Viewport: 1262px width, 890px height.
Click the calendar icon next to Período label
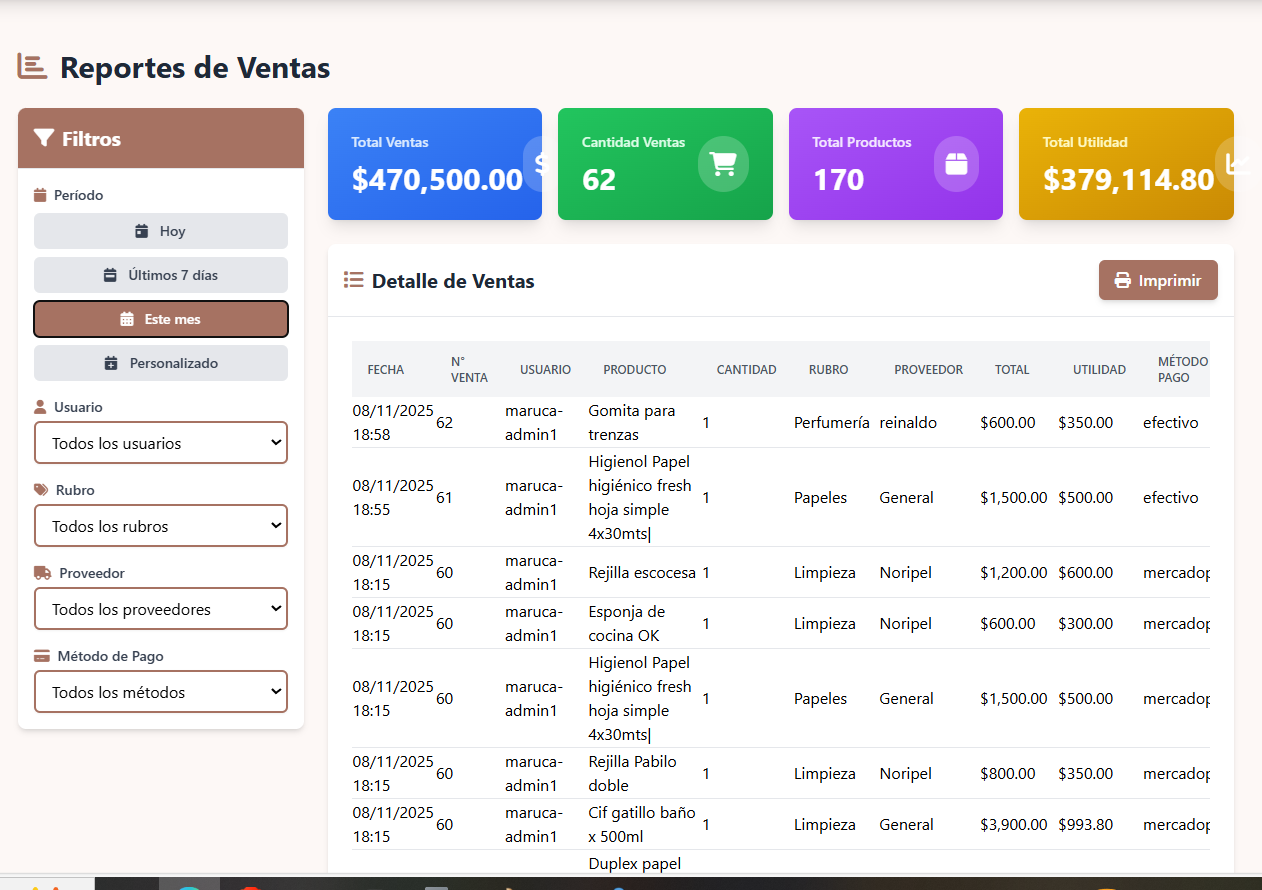click(x=40, y=195)
